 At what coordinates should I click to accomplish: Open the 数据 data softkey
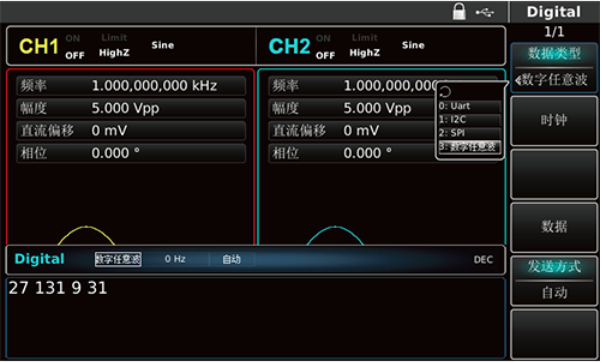point(554,227)
